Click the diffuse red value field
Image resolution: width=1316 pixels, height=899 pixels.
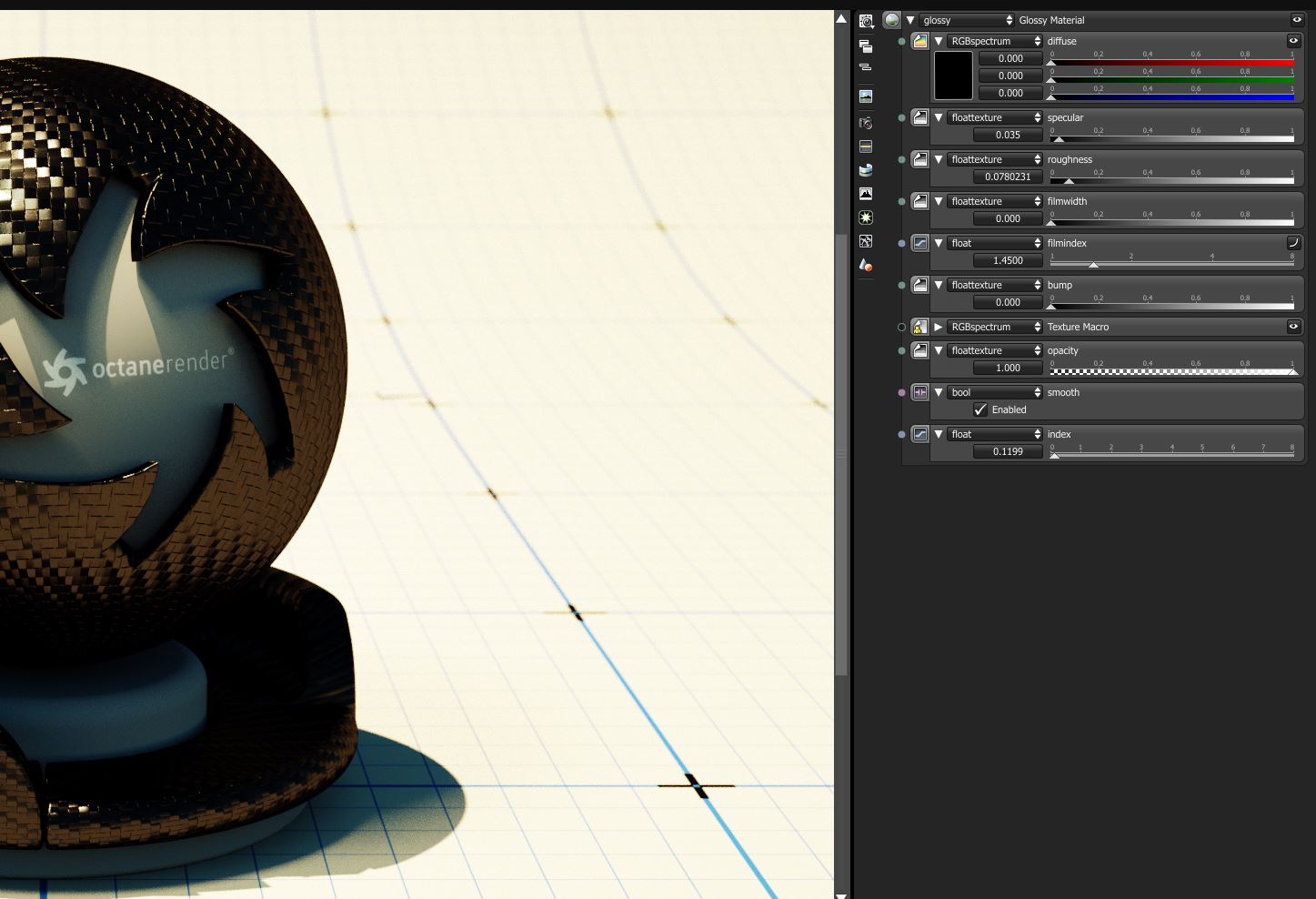coord(1010,58)
